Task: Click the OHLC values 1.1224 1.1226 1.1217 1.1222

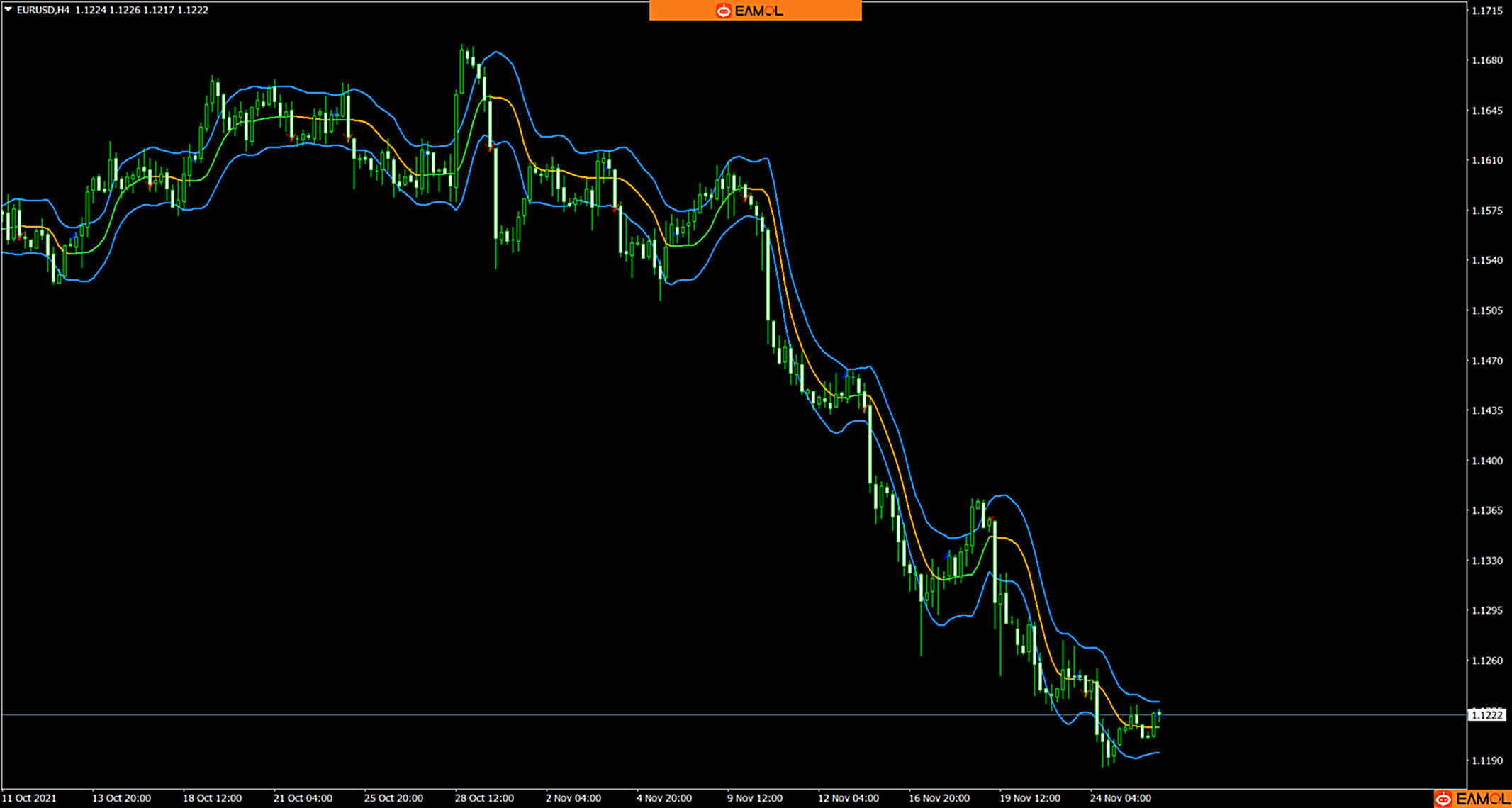Action: coord(142,10)
